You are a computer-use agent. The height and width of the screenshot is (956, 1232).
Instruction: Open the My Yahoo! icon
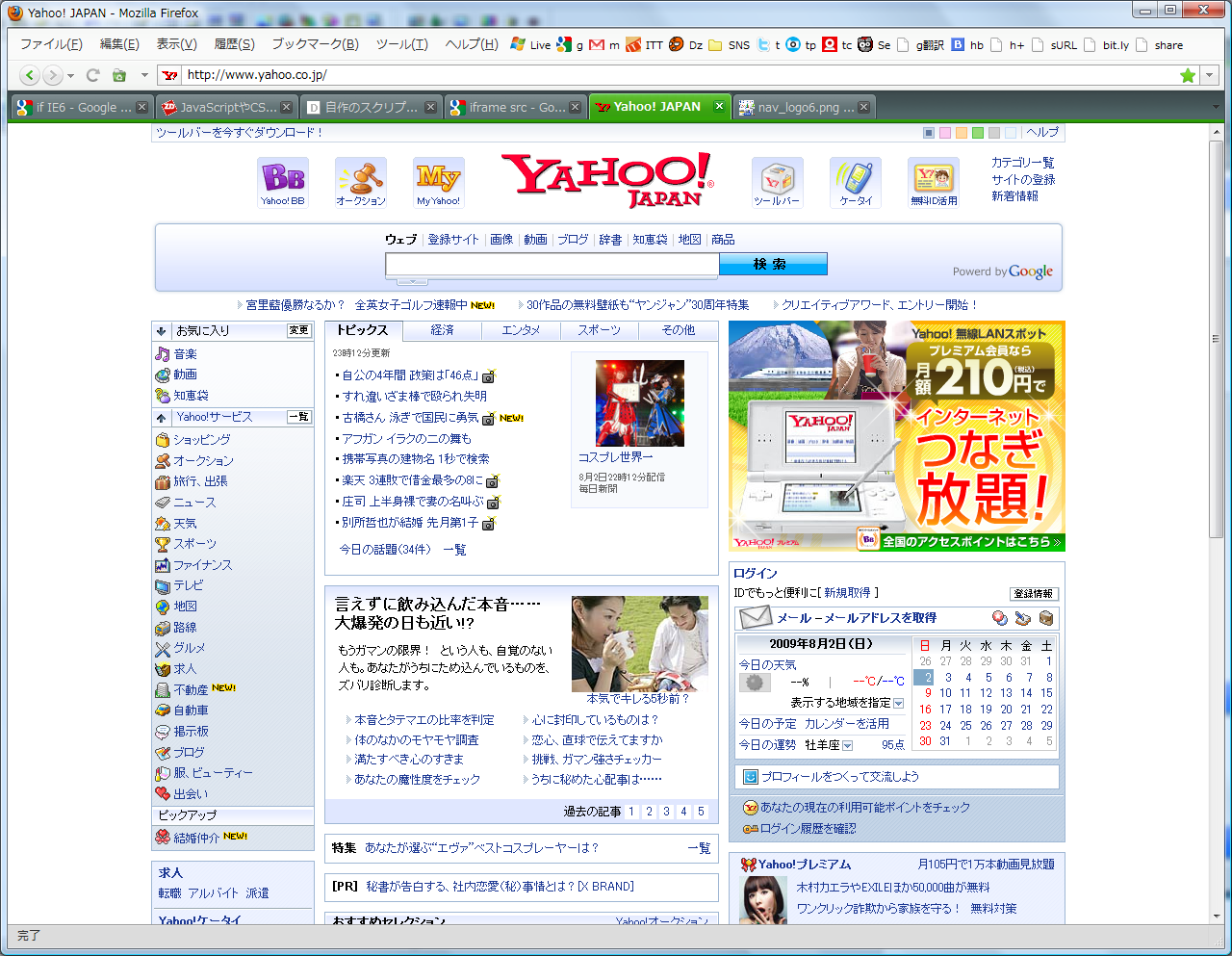click(439, 182)
